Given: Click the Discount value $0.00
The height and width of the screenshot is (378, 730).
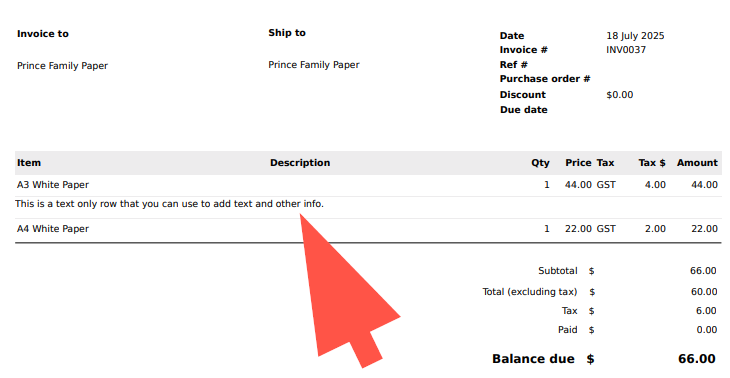Looking at the screenshot, I should pyautogui.click(x=620, y=95).
